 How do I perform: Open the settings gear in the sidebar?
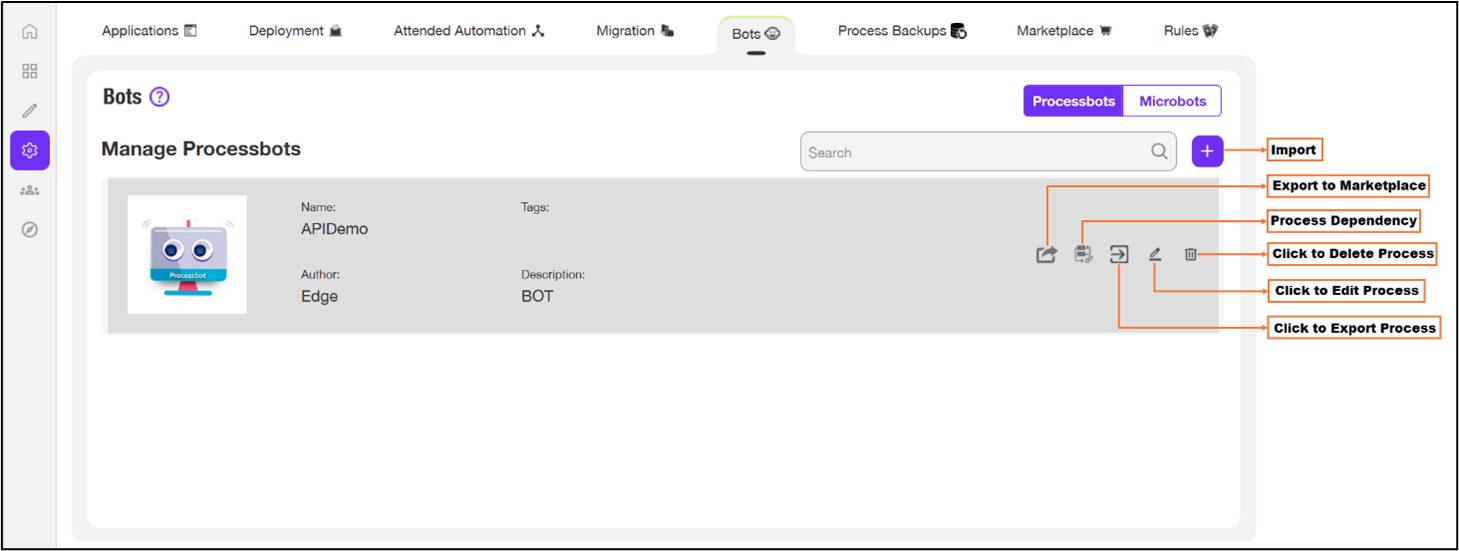30,150
